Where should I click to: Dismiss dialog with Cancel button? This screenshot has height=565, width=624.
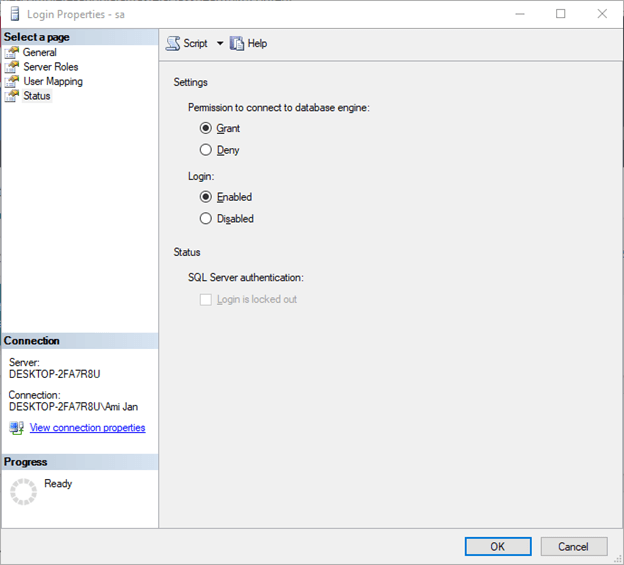point(573,547)
